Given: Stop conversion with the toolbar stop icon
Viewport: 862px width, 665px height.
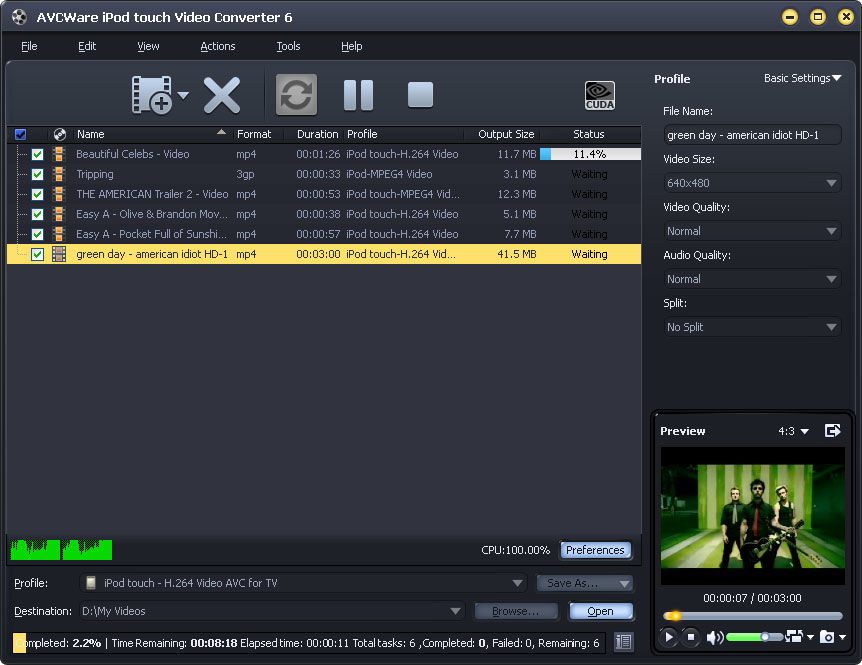Looking at the screenshot, I should [x=421, y=95].
